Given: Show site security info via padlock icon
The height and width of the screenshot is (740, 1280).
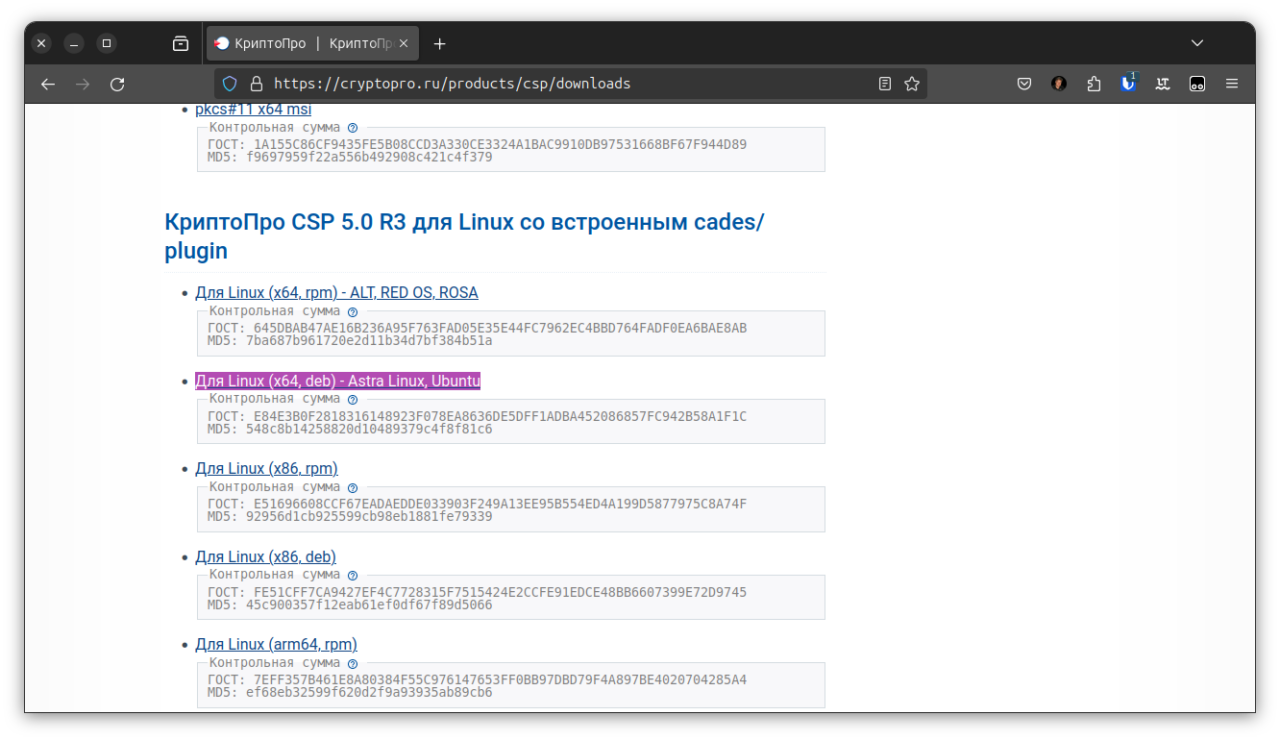Looking at the screenshot, I should 256,84.
